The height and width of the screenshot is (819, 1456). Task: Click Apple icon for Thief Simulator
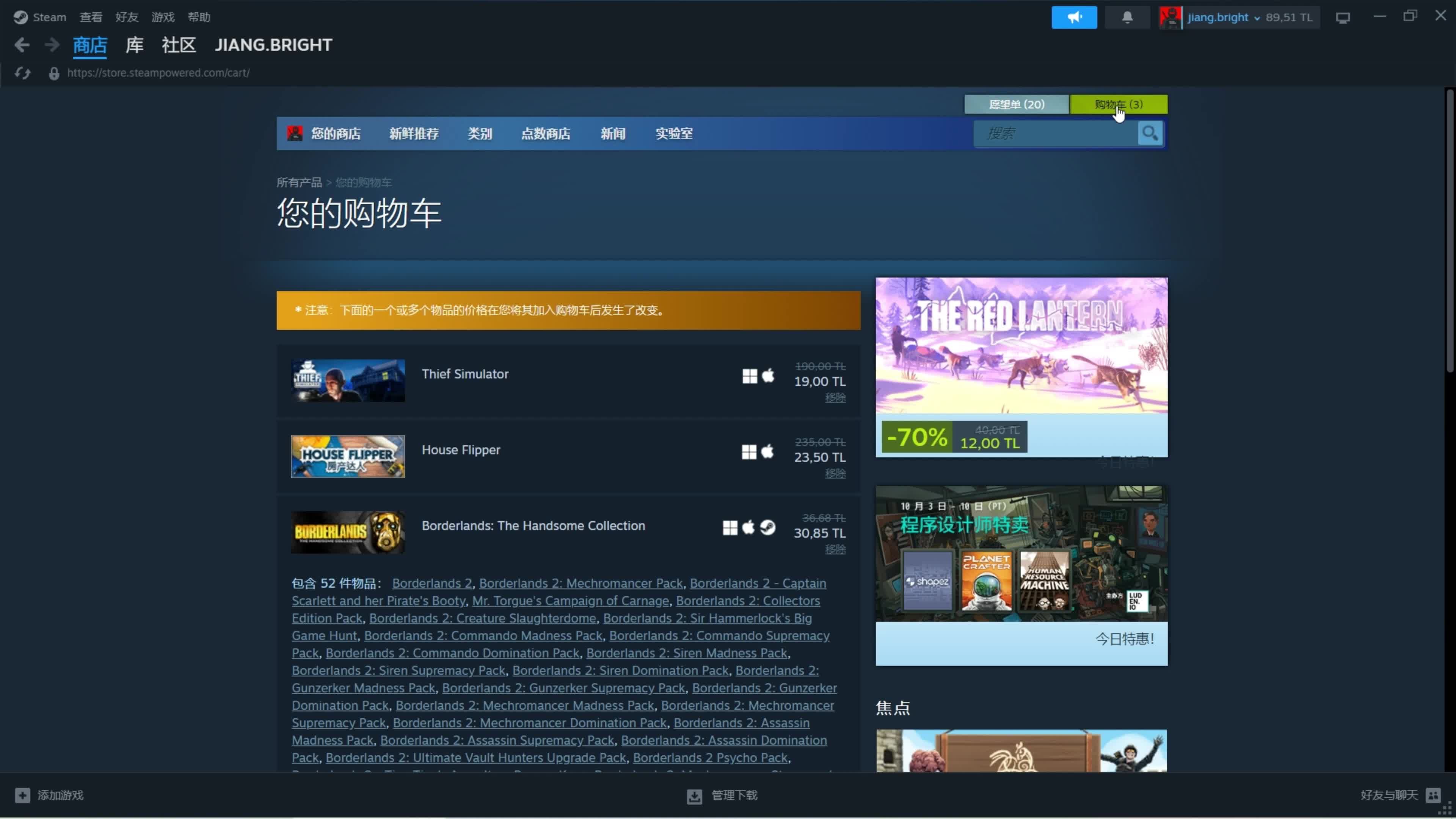tap(768, 375)
